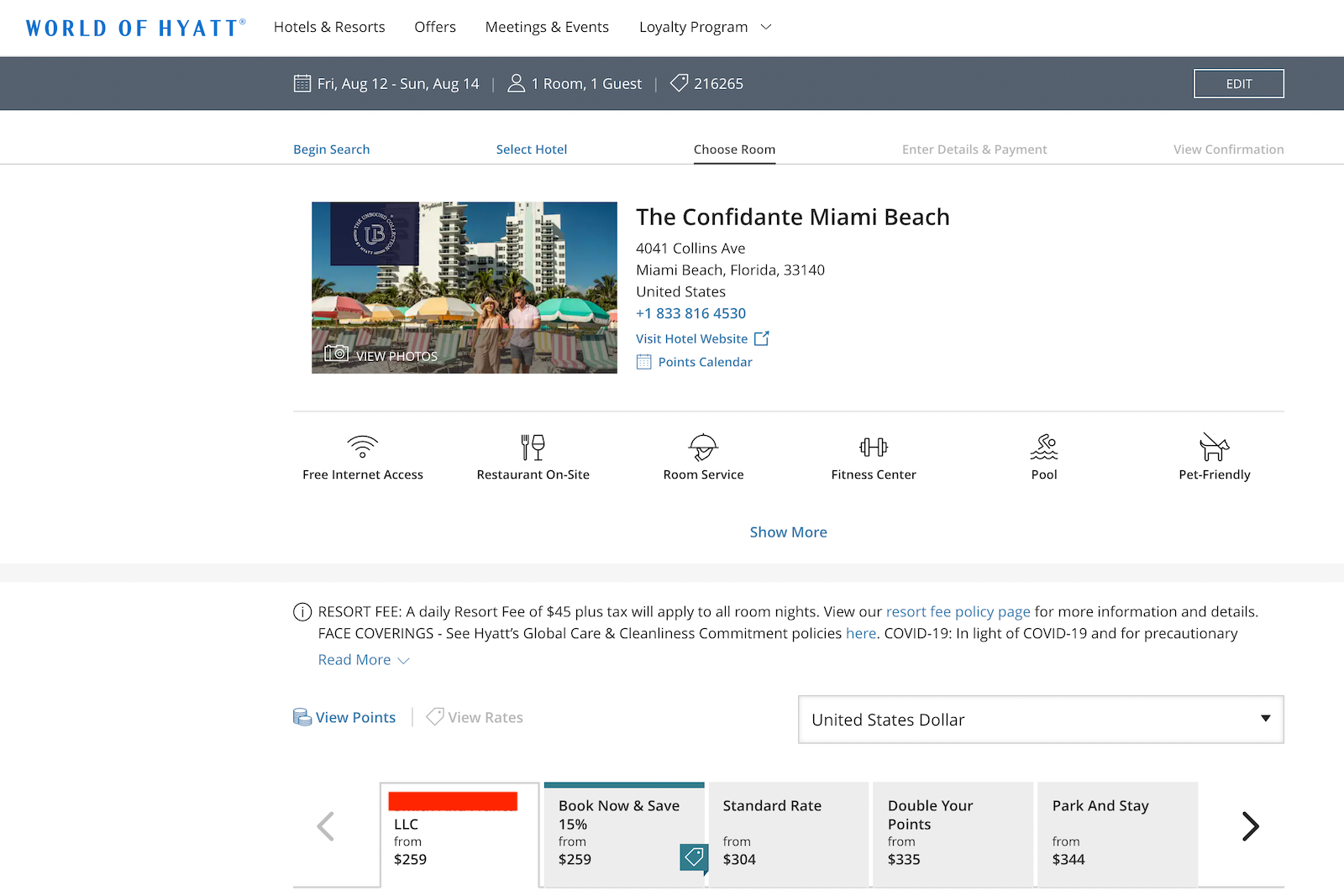The image size is (1344, 896).
Task: Select the Restaurant On-Site amenity icon
Action: click(533, 448)
